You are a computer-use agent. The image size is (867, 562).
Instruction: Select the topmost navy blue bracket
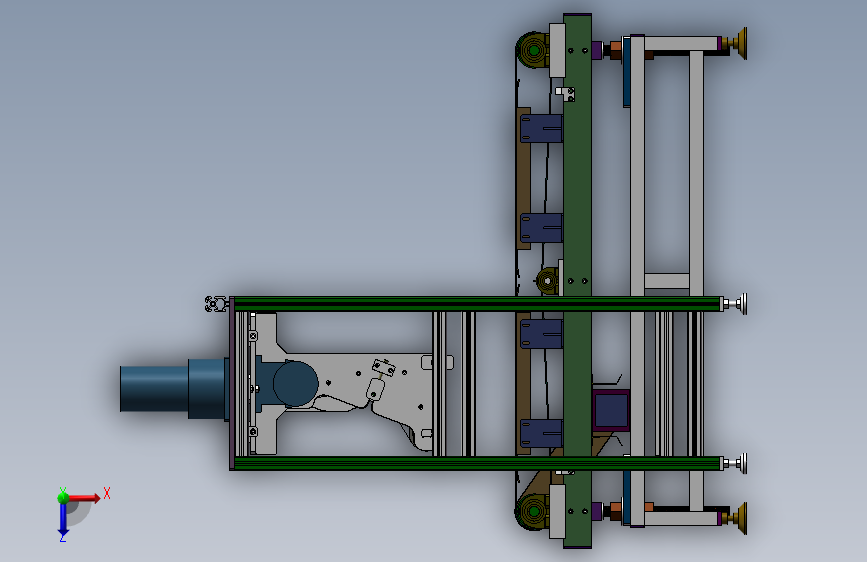pos(541,128)
